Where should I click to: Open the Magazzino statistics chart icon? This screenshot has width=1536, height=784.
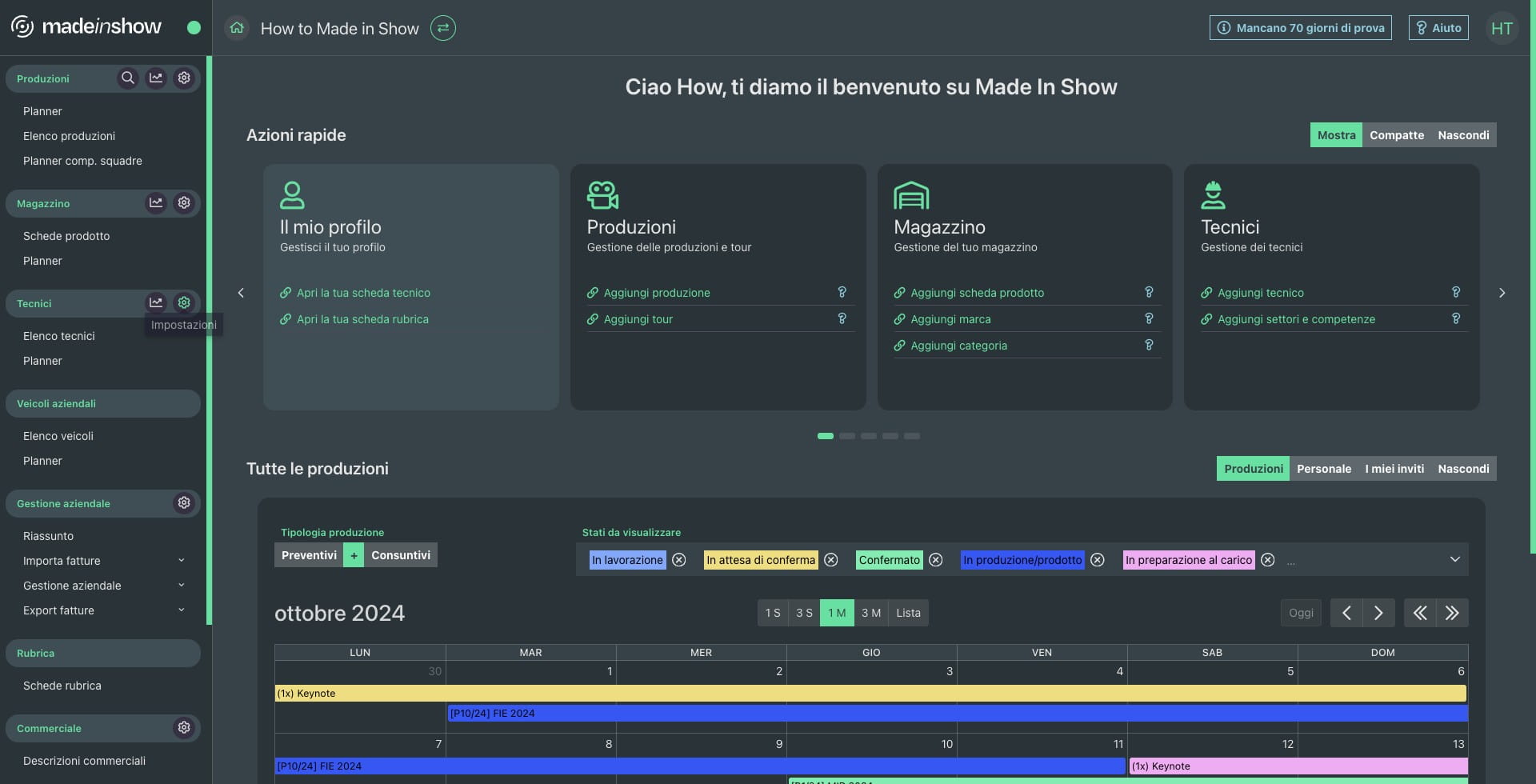(156, 202)
